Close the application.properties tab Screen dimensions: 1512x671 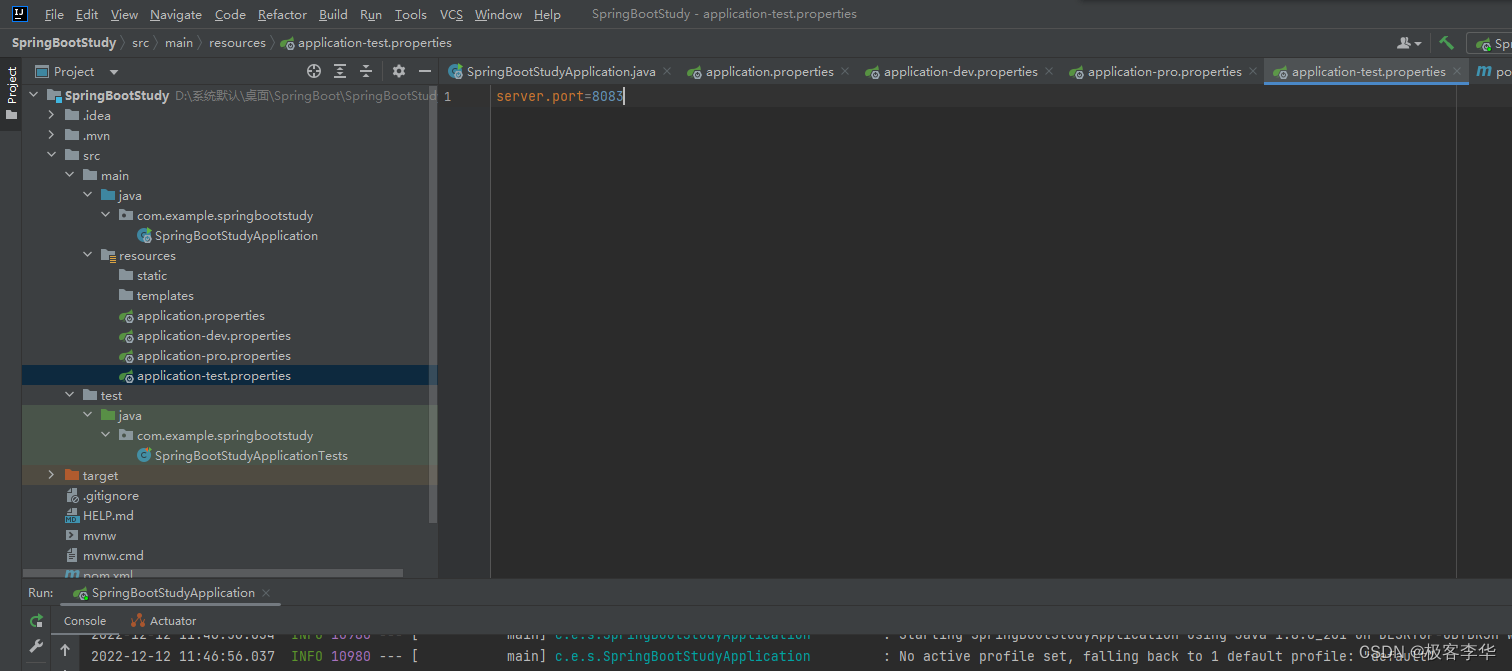coord(845,72)
